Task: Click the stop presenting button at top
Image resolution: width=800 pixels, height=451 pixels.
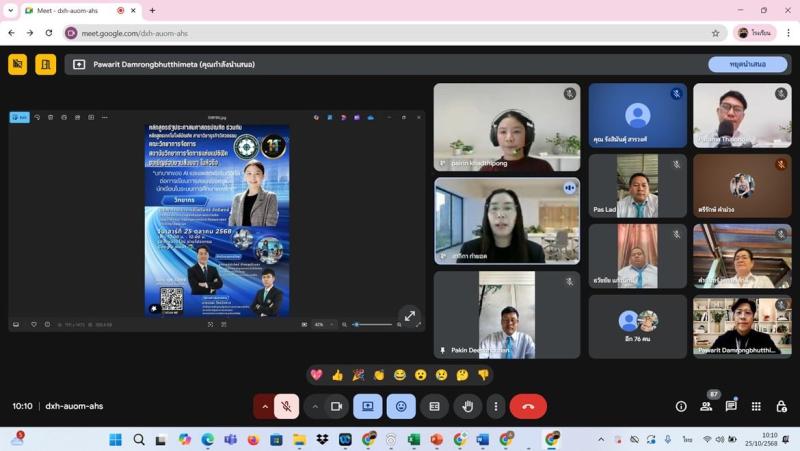Action: [747, 64]
